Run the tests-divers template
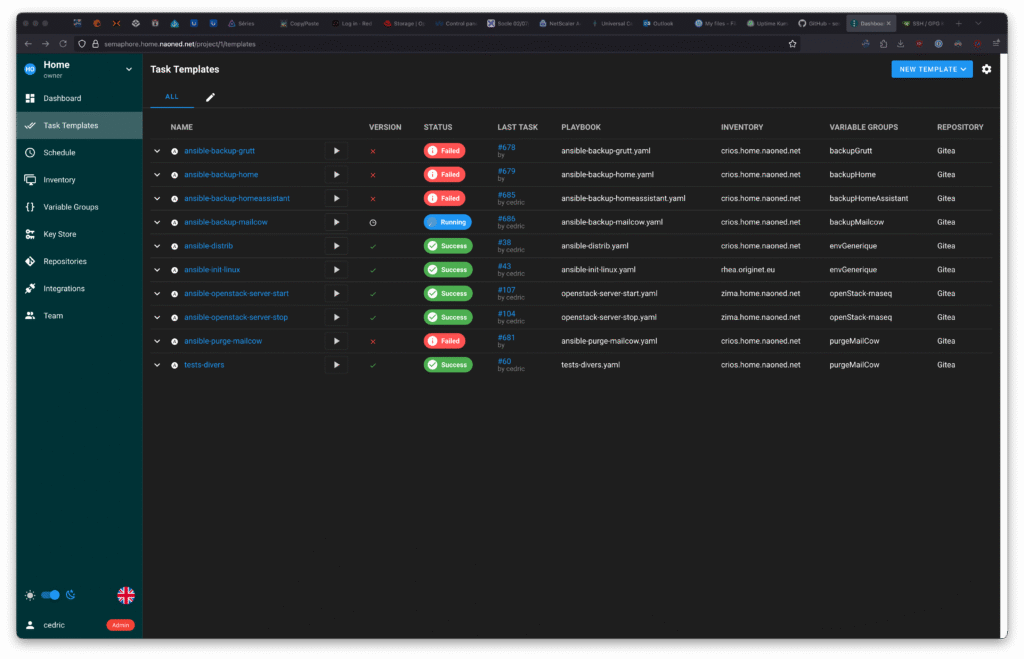This screenshot has height=659, width=1024. 336,365
